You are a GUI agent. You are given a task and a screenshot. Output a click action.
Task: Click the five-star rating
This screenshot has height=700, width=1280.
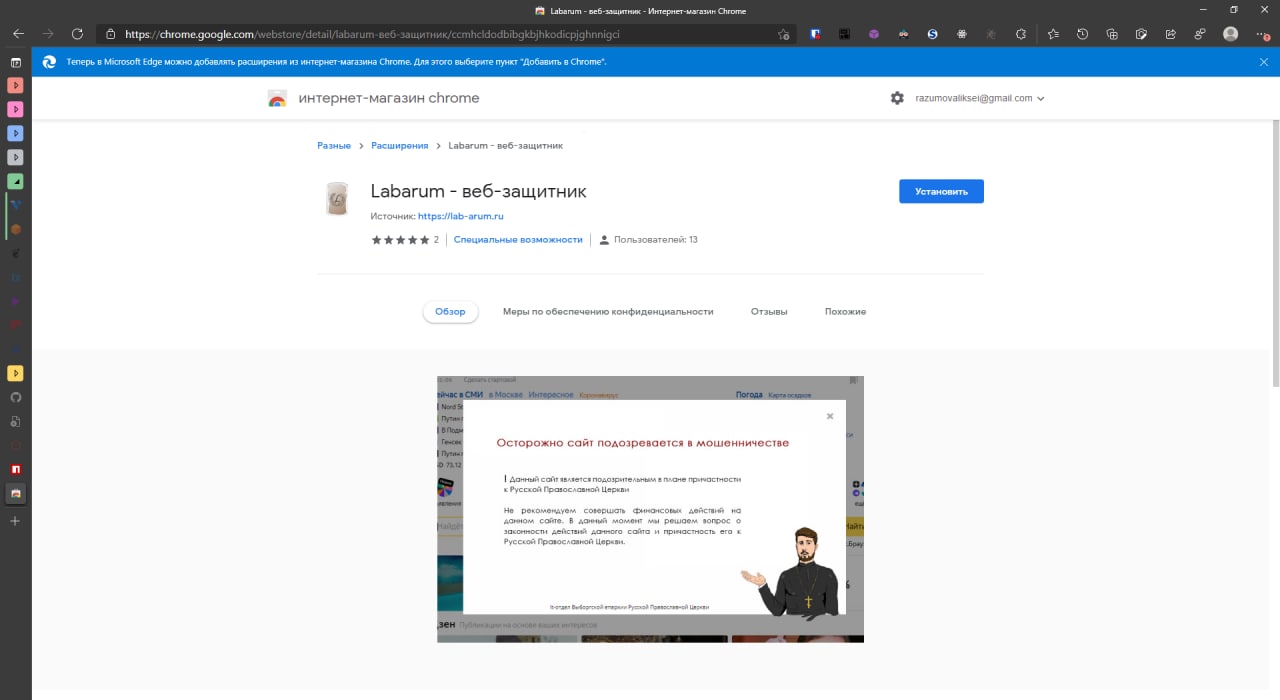[400, 240]
